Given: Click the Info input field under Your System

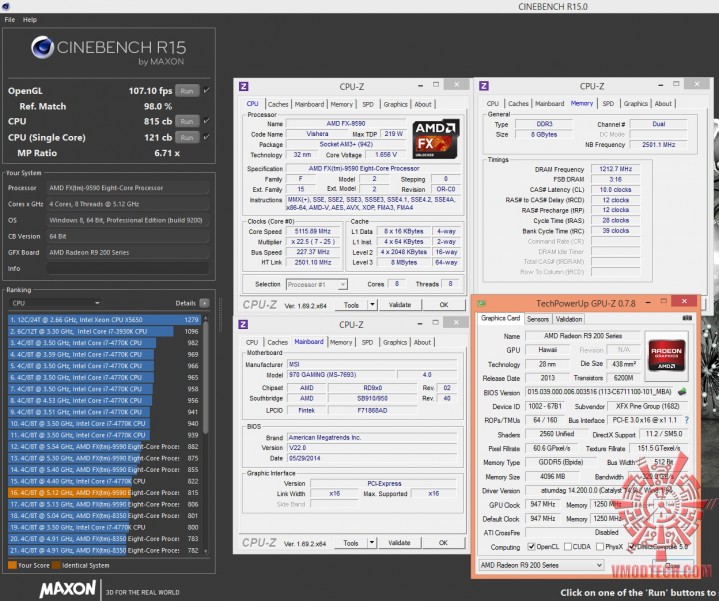Looking at the screenshot, I should [x=127, y=268].
